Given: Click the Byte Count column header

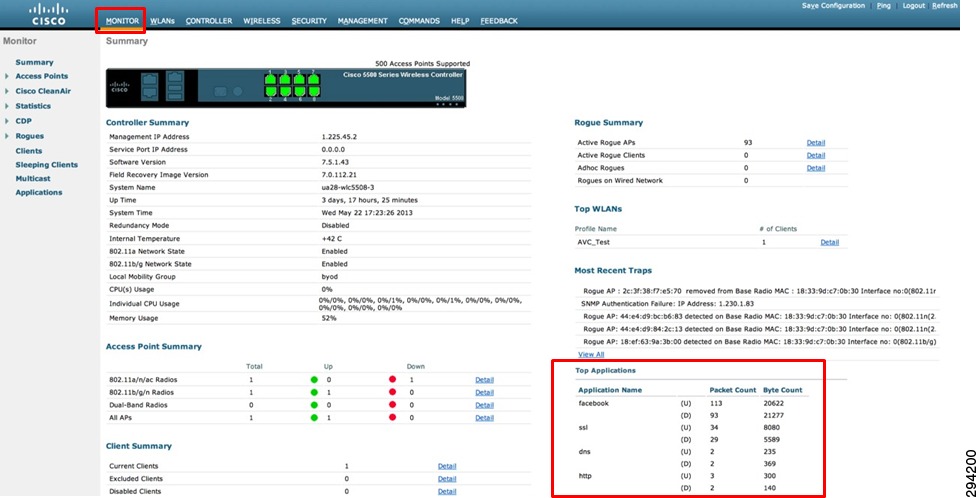Looking at the screenshot, I should click(x=783, y=390).
